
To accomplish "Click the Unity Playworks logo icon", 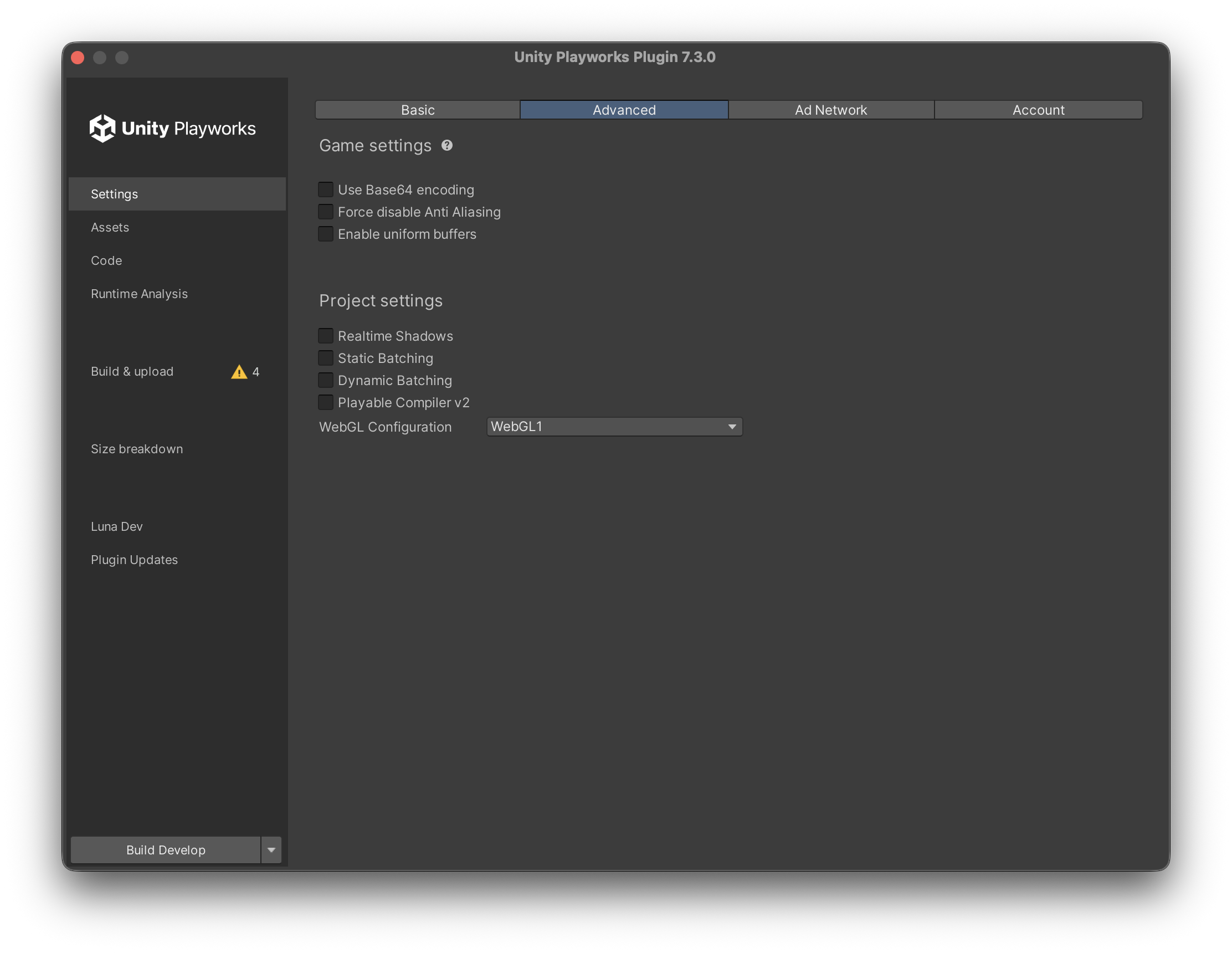I will coord(102,128).
